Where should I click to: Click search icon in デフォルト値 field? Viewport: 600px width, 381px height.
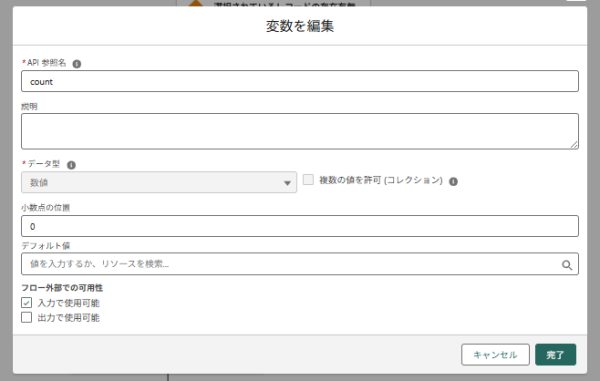[x=567, y=265]
